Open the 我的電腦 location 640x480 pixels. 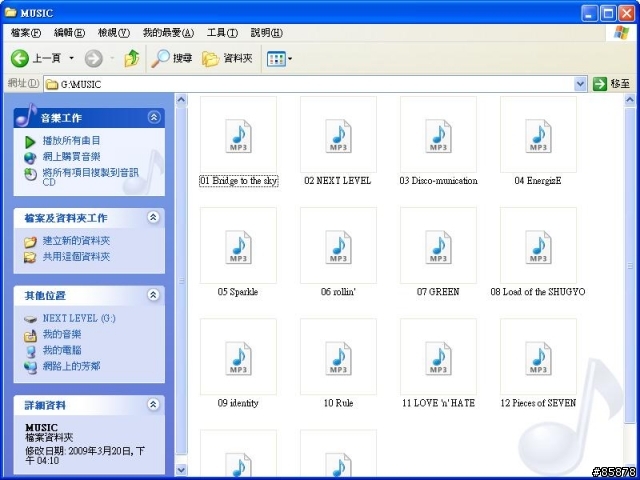(x=62, y=350)
